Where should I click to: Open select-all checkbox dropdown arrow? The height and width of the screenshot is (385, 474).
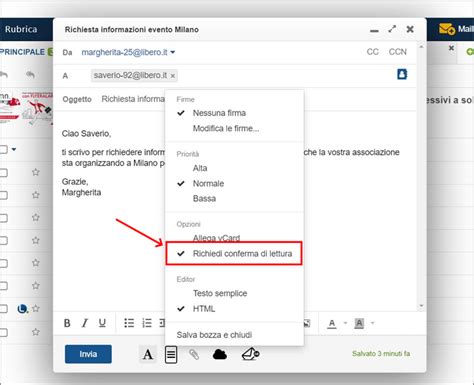pos(14,149)
